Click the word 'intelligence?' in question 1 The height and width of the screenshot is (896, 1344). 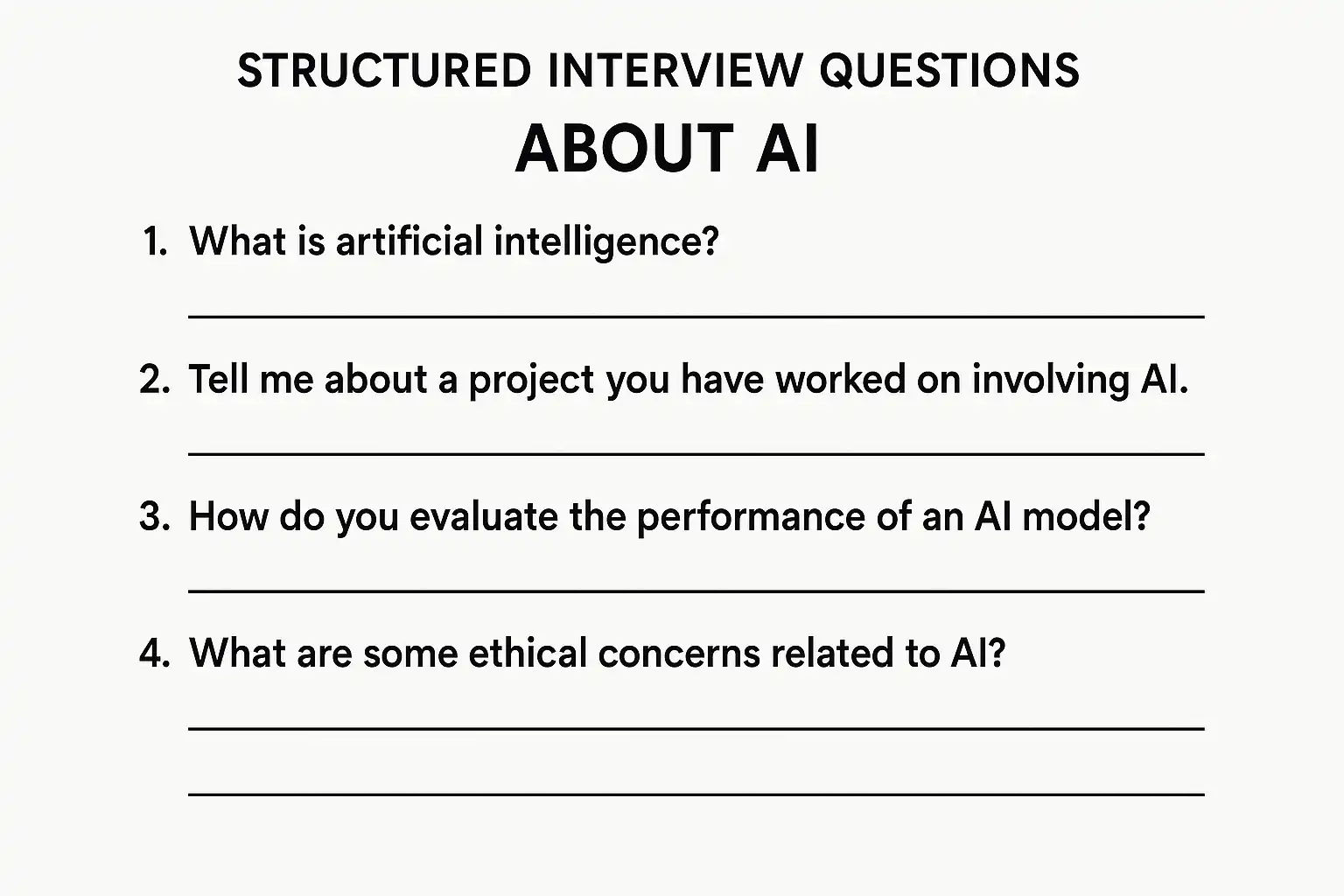605,242
